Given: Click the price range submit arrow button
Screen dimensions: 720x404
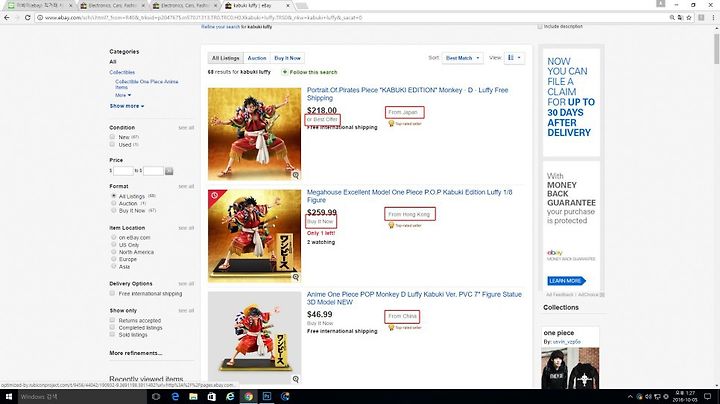Looking at the screenshot, I should [169, 171].
